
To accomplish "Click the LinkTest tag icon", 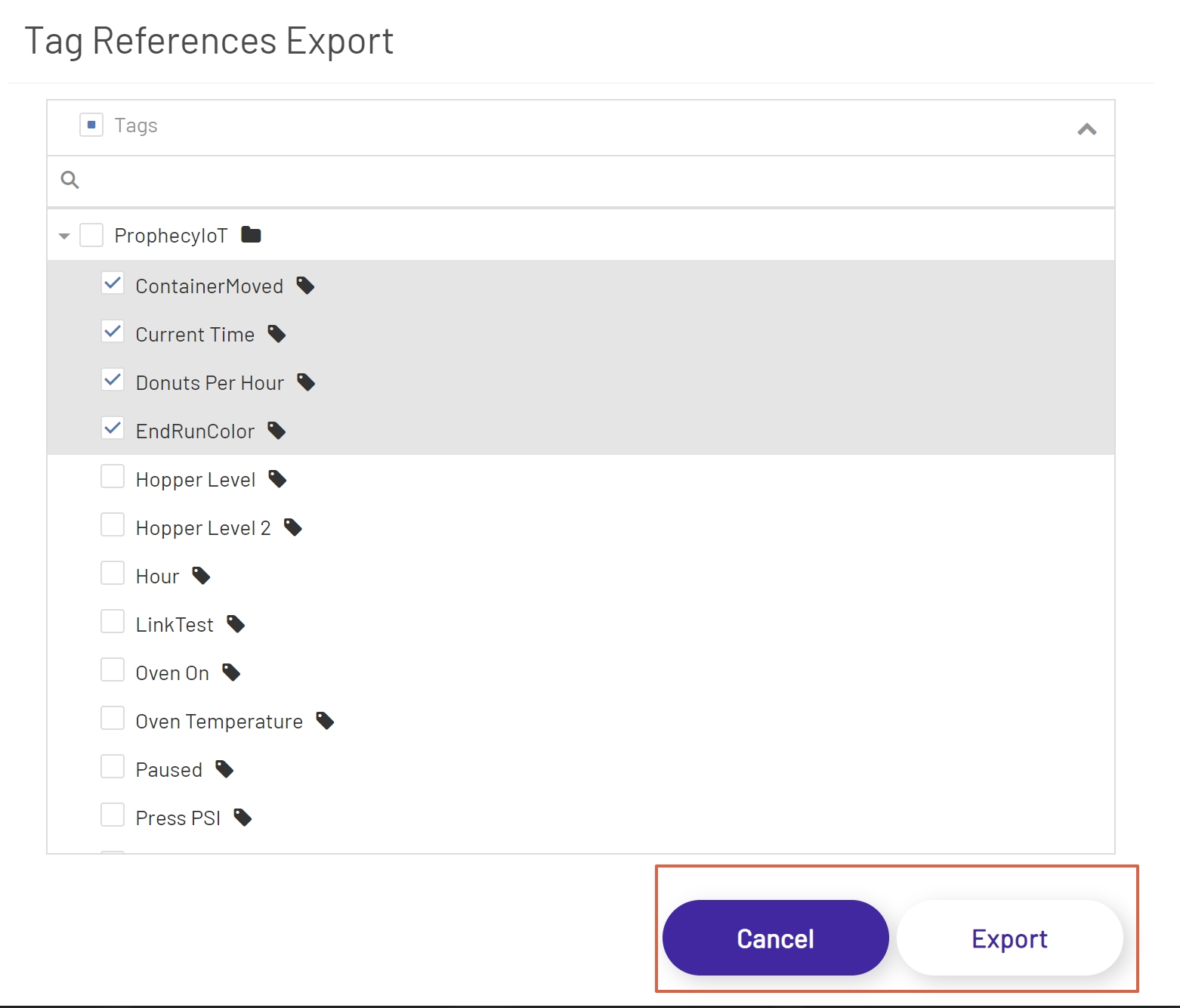I will pyautogui.click(x=235, y=623).
